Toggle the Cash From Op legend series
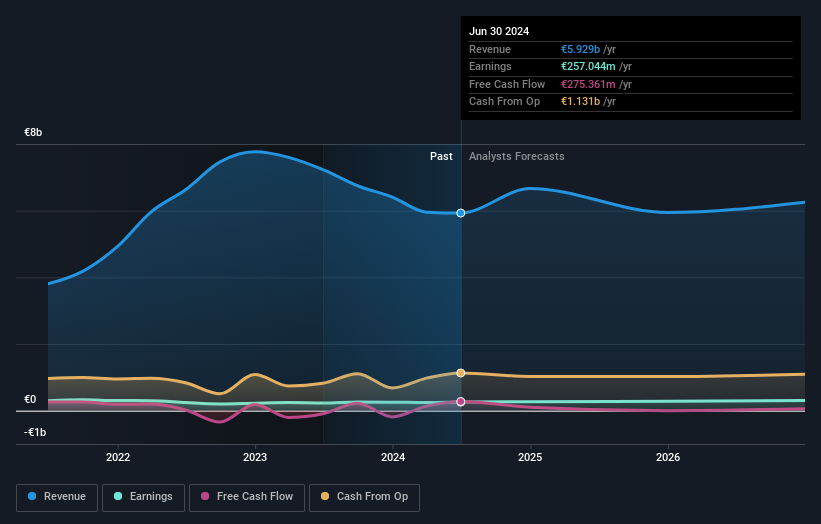This screenshot has height=524, width=821. (364, 497)
